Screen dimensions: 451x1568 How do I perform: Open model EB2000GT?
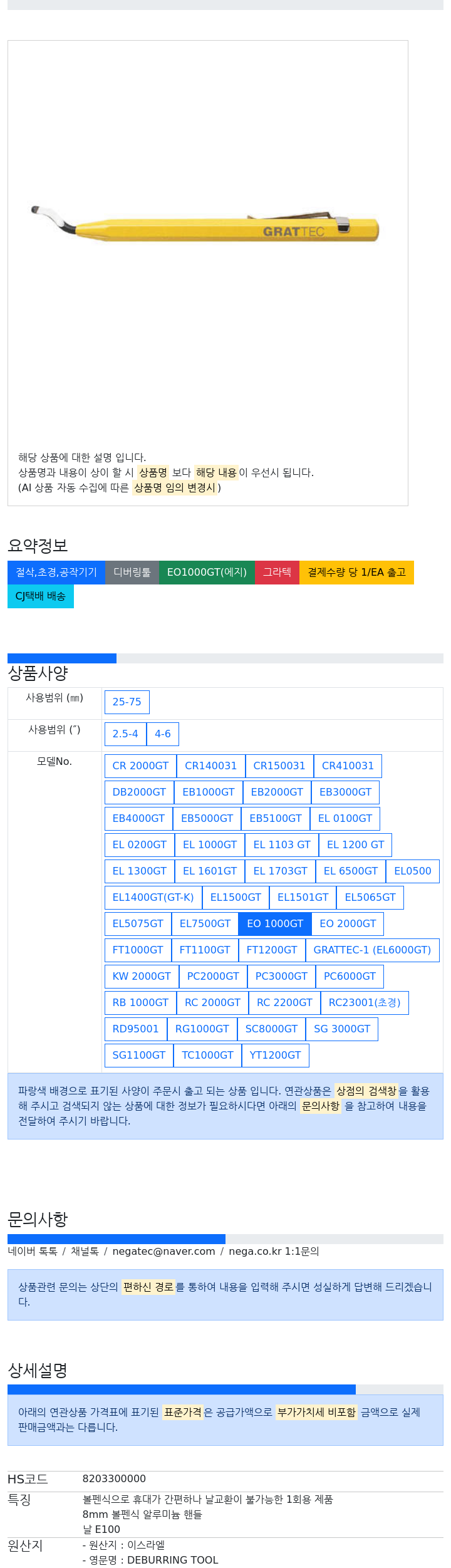point(277,792)
